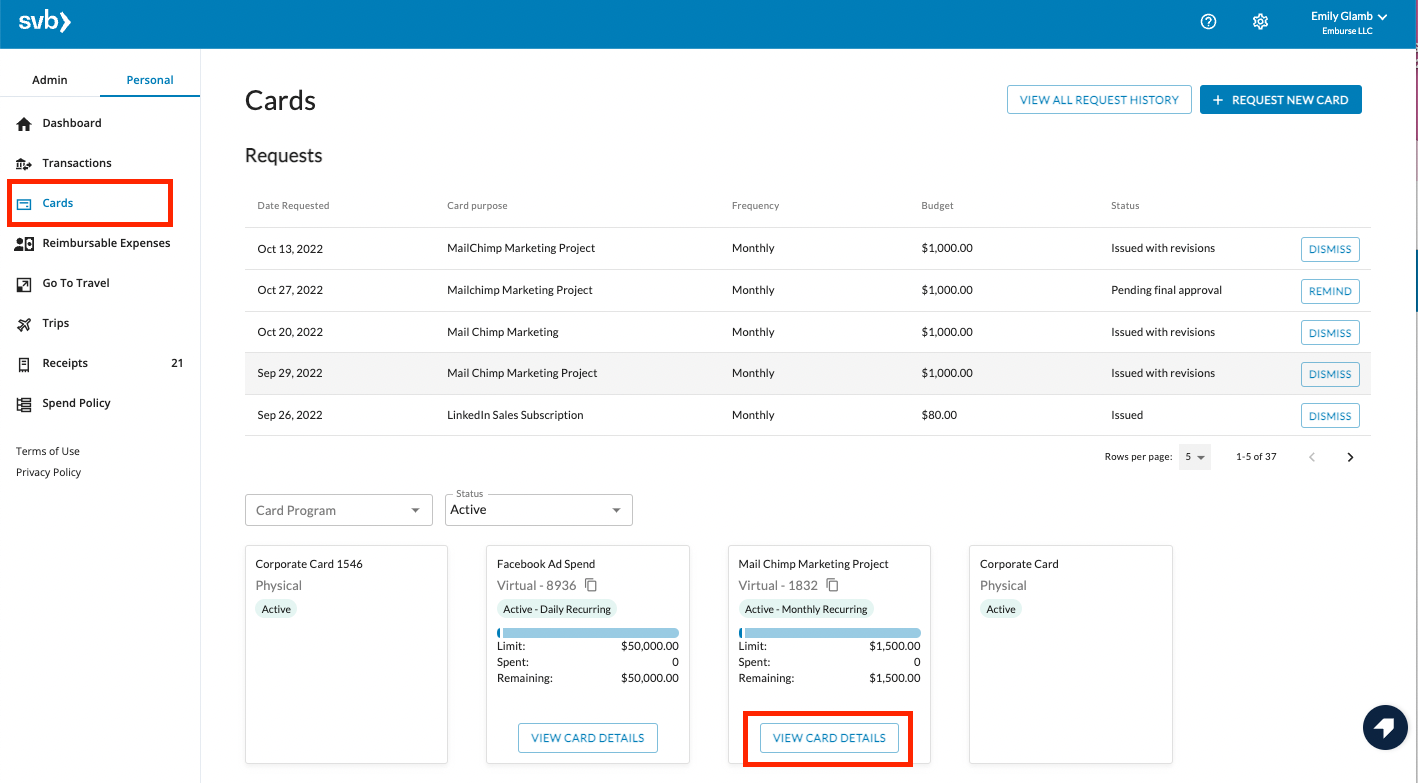The width and height of the screenshot is (1418, 783).
Task: Click the Budget column header
Action: 937,206
